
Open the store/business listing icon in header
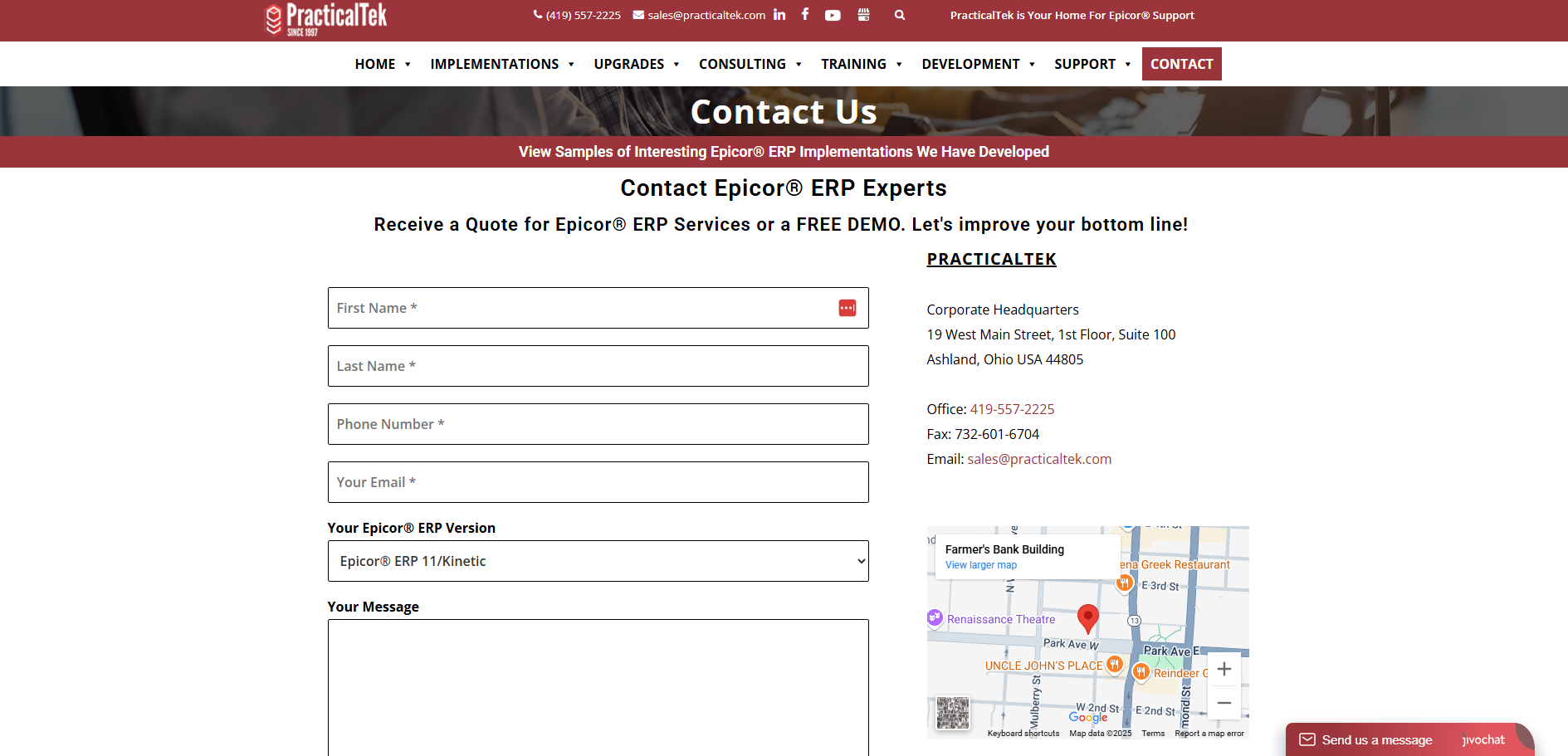coord(863,14)
